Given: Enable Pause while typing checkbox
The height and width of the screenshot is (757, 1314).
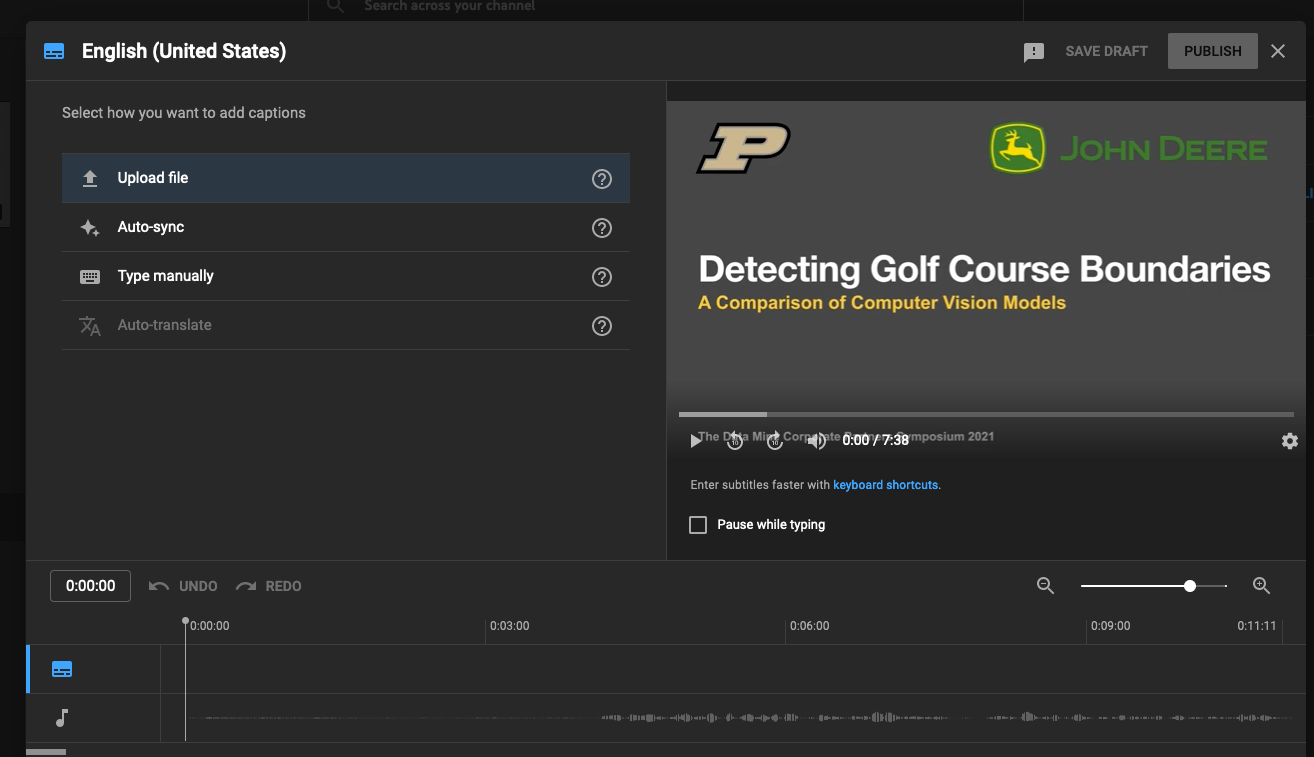Looking at the screenshot, I should (698, 525).
